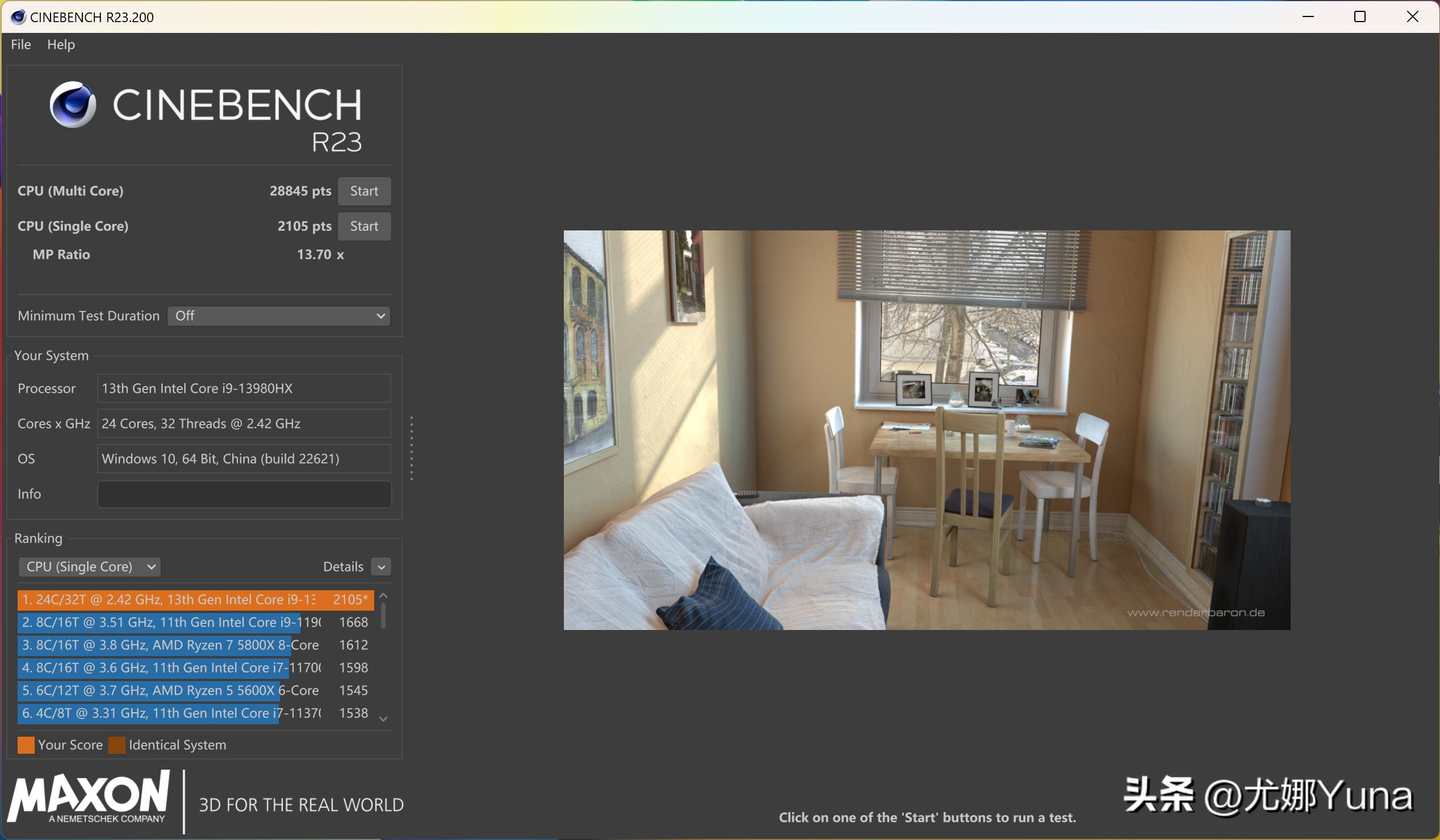
Task: Open the File menu
Action: pyautogui.click(x=20, y=44)
